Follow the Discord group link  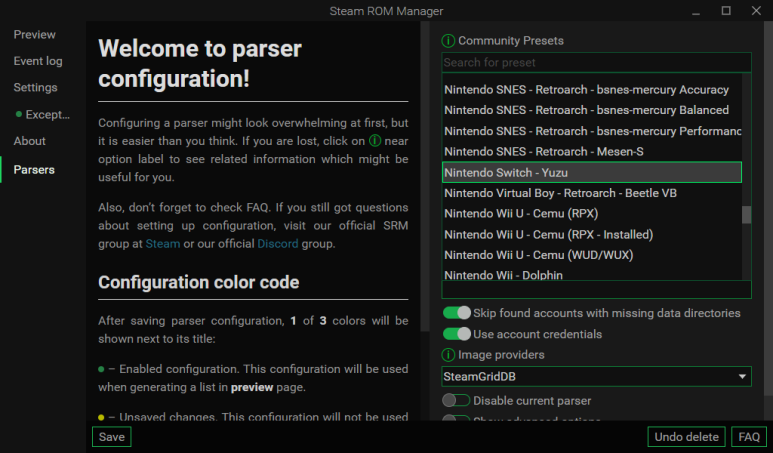pos(278,244)
